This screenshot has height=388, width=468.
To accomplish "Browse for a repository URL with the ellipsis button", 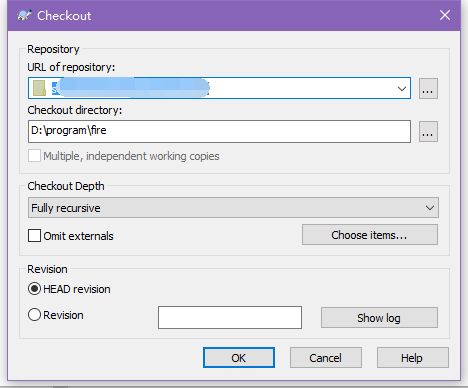I will click(x=428, y=89).
